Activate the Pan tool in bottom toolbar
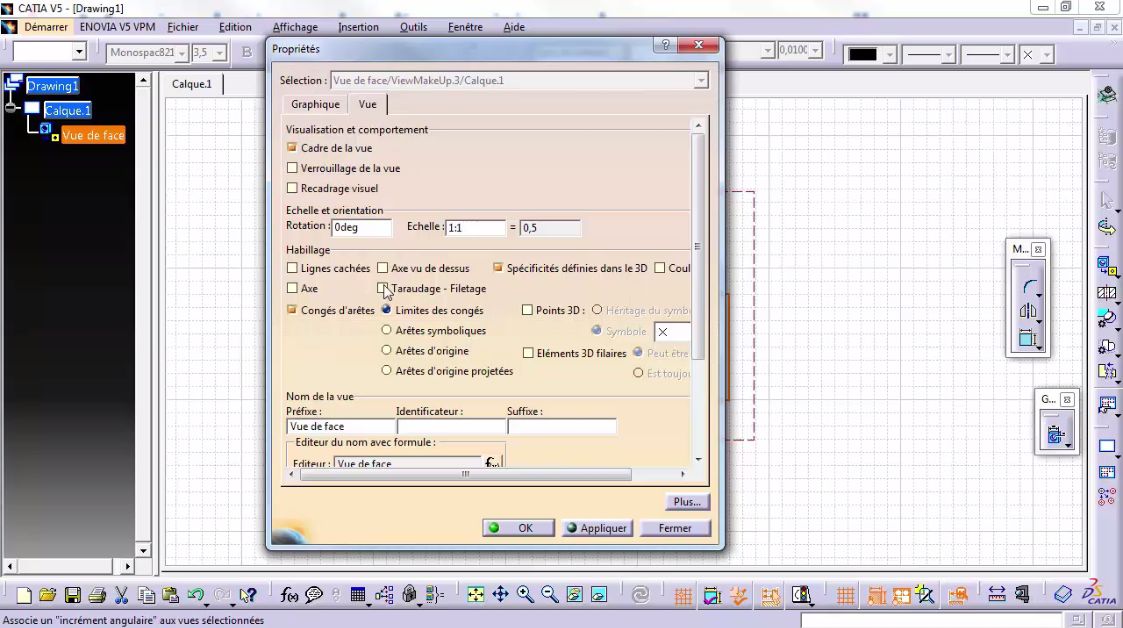1123x628 pixels. point(499,594)
